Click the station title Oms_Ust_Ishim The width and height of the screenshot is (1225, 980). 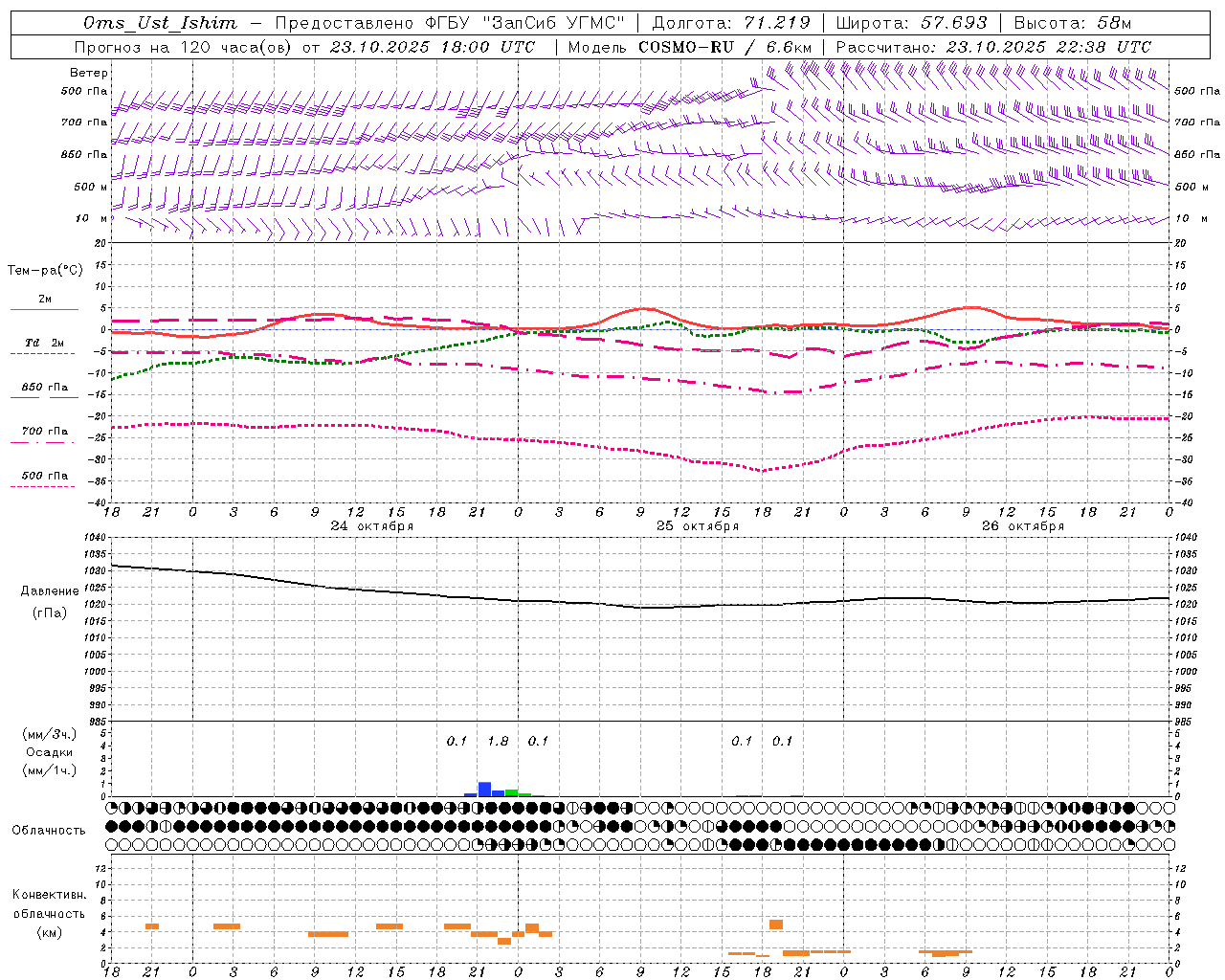[x=160, y=23]
